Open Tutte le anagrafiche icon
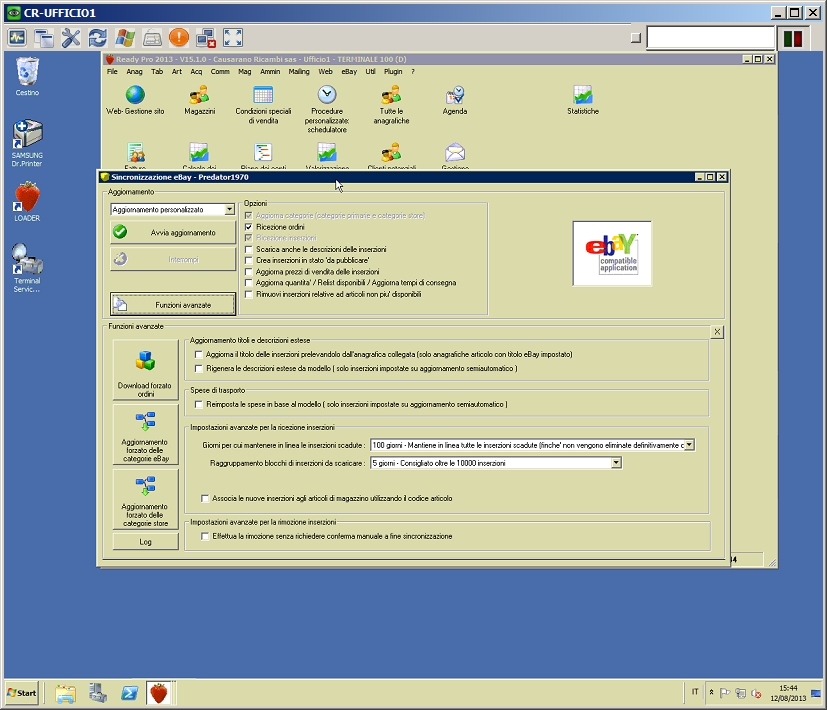This screenshot has width=827, height=710. click(x=391, y=95)
